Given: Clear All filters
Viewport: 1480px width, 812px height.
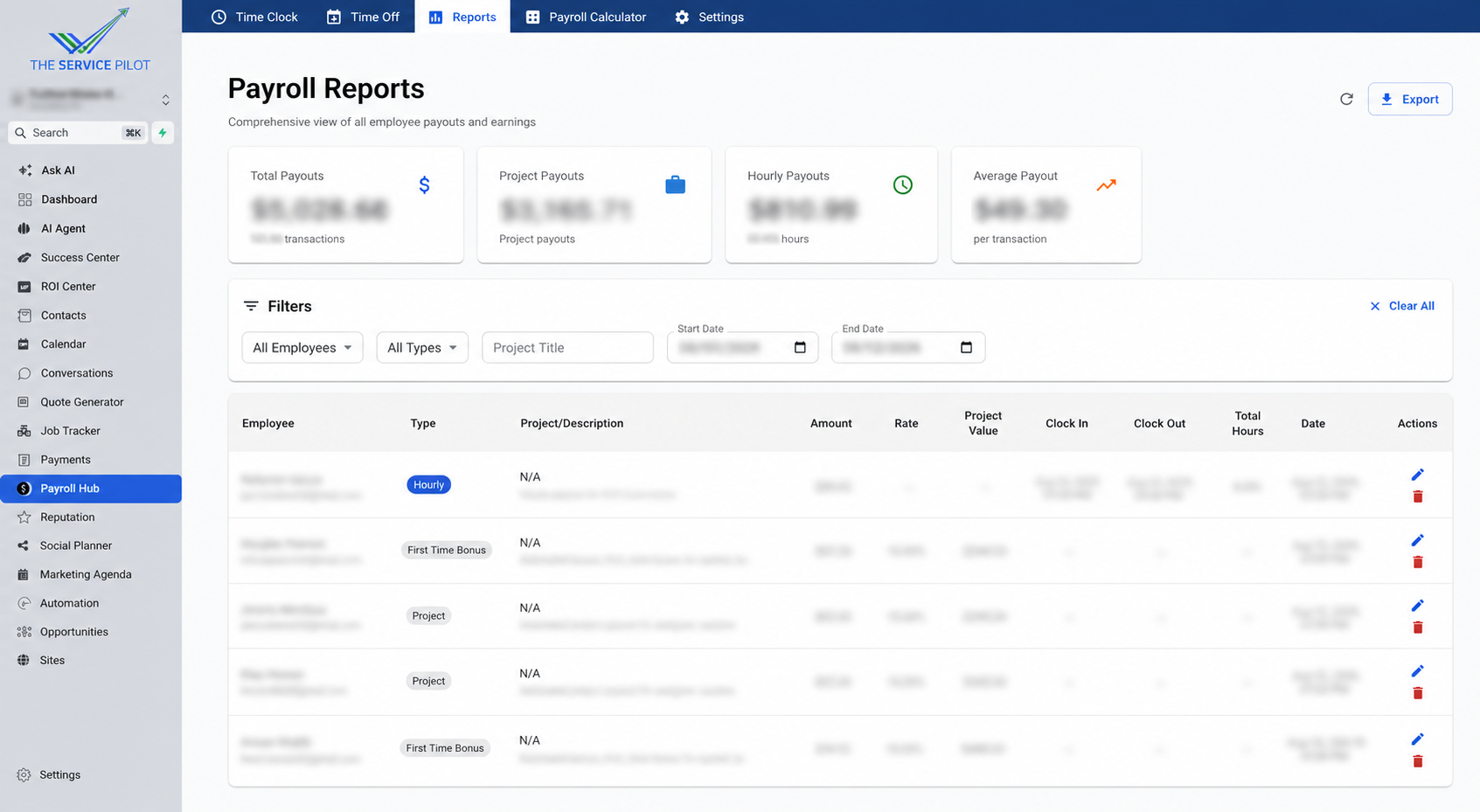Looking at the screenshot, I should coord(1401,306).
